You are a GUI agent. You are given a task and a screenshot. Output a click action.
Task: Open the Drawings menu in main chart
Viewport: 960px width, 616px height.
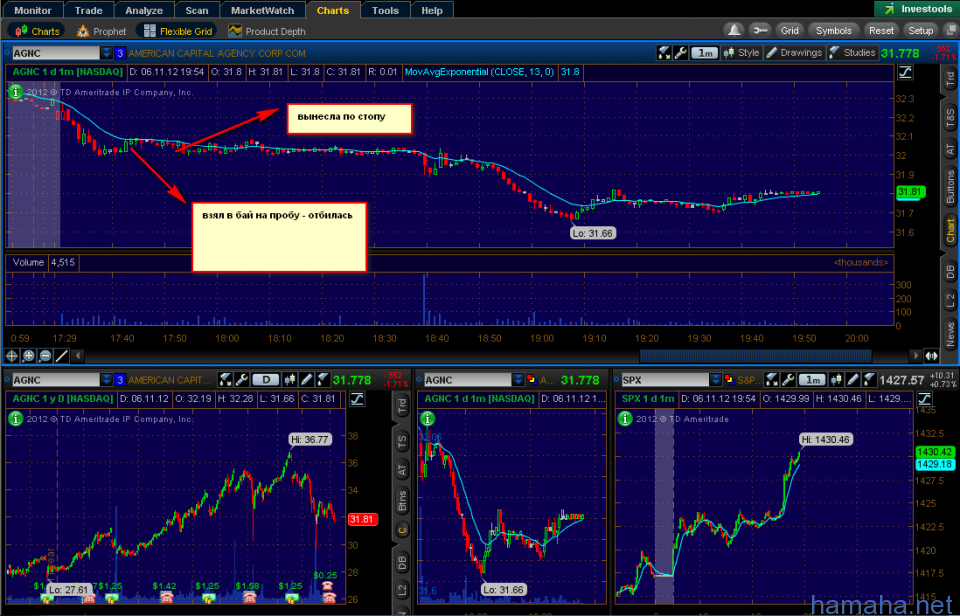(x=794, y=53)
